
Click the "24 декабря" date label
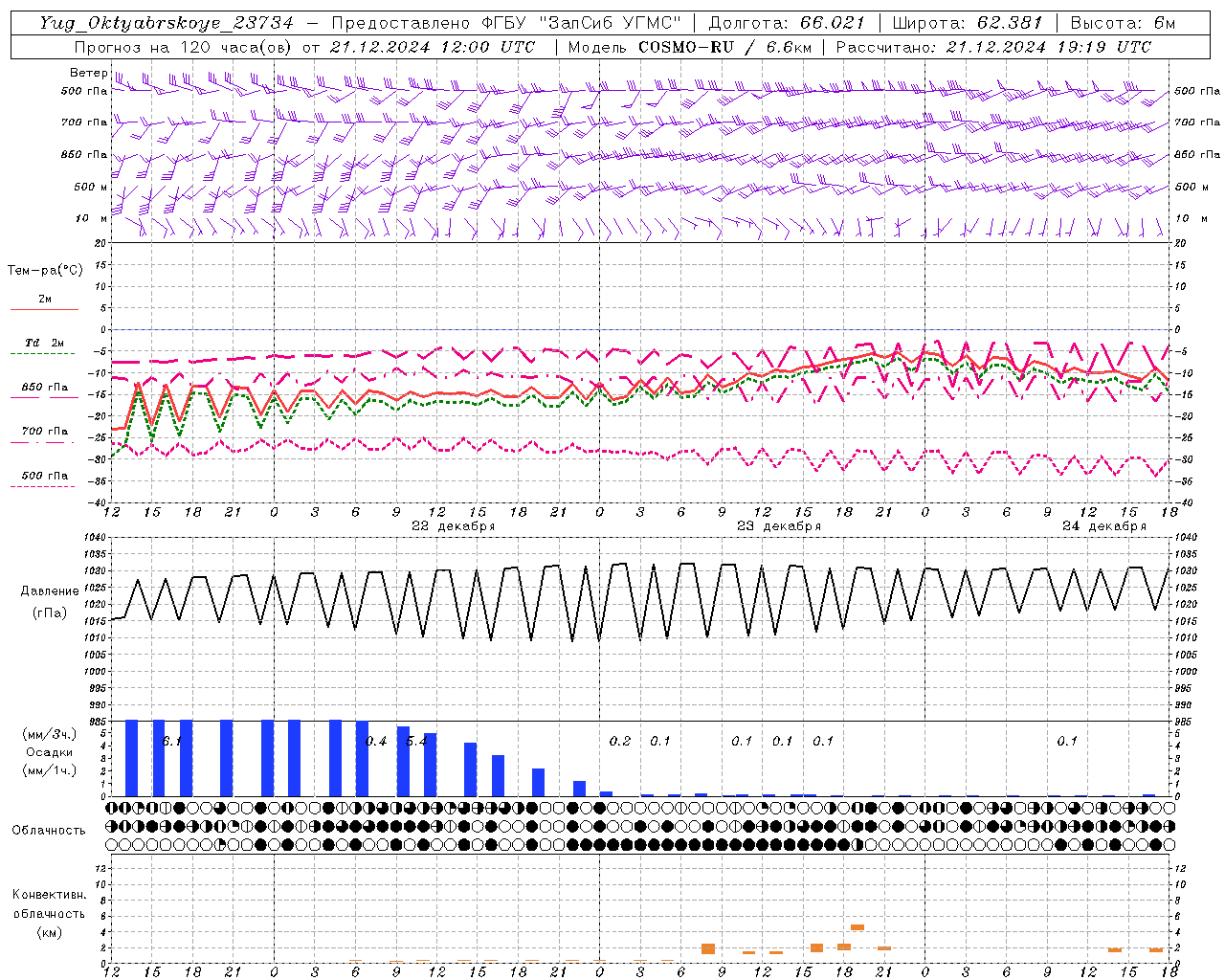(x=1103, y=526)
